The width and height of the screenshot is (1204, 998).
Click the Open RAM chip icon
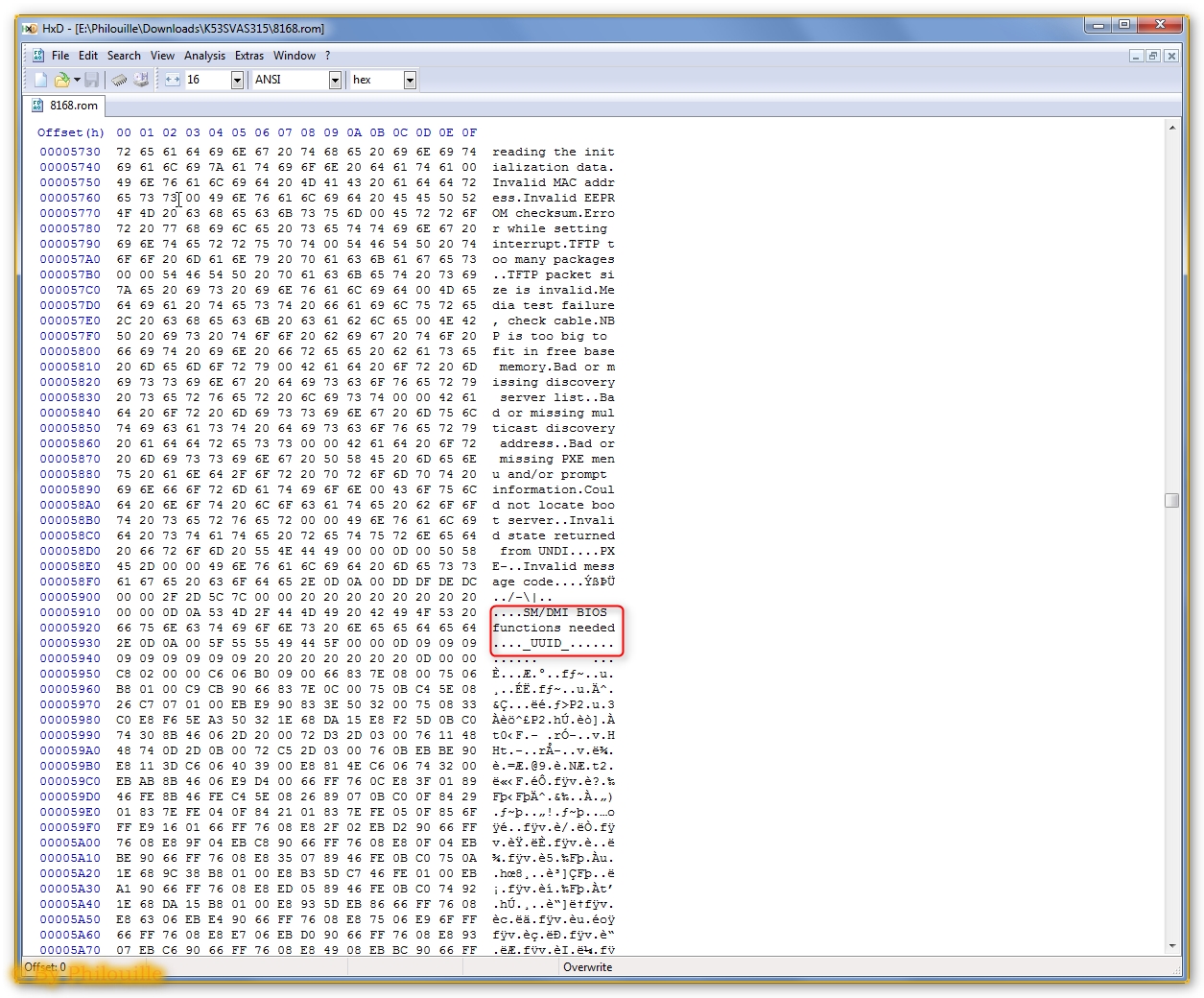[119, 80]
